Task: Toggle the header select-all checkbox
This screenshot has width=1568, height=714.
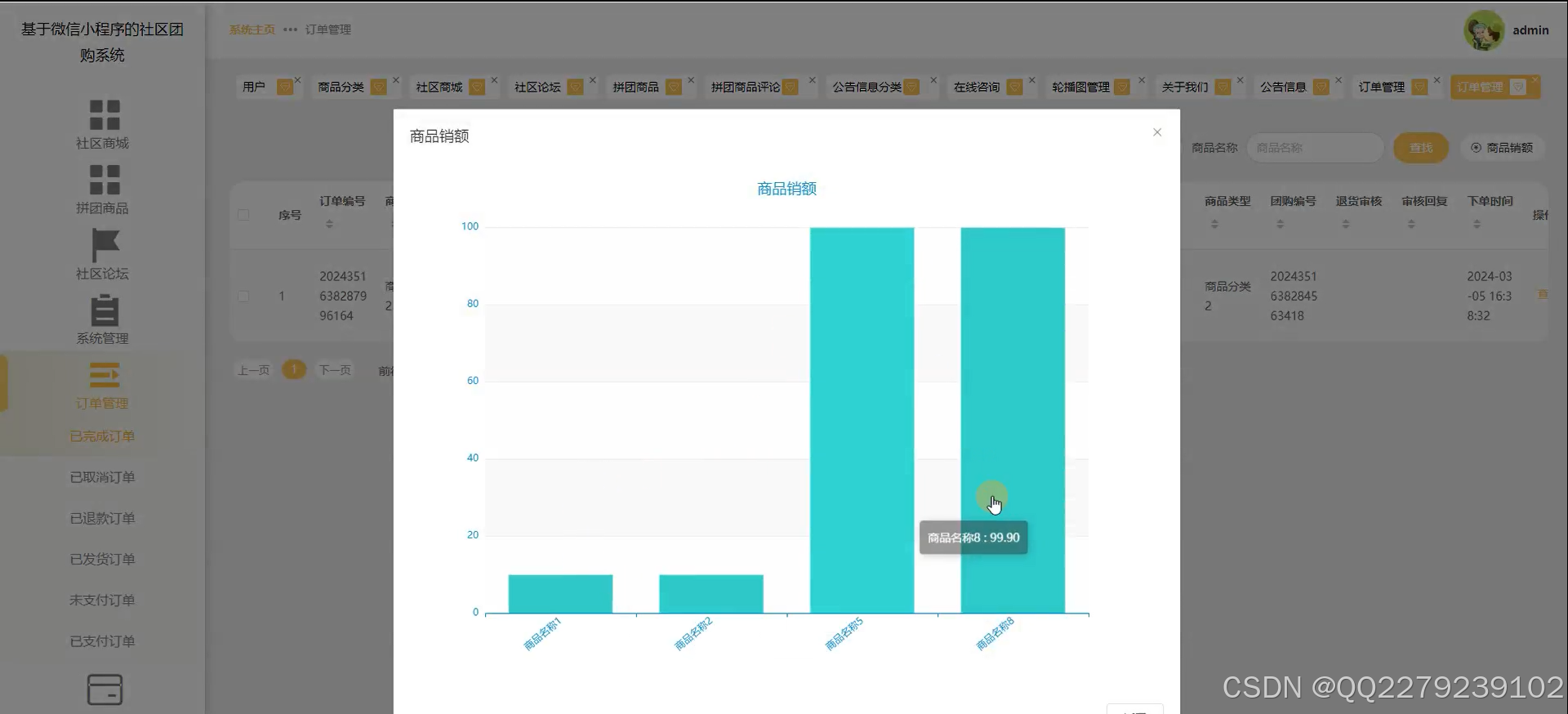Action: 243,215
